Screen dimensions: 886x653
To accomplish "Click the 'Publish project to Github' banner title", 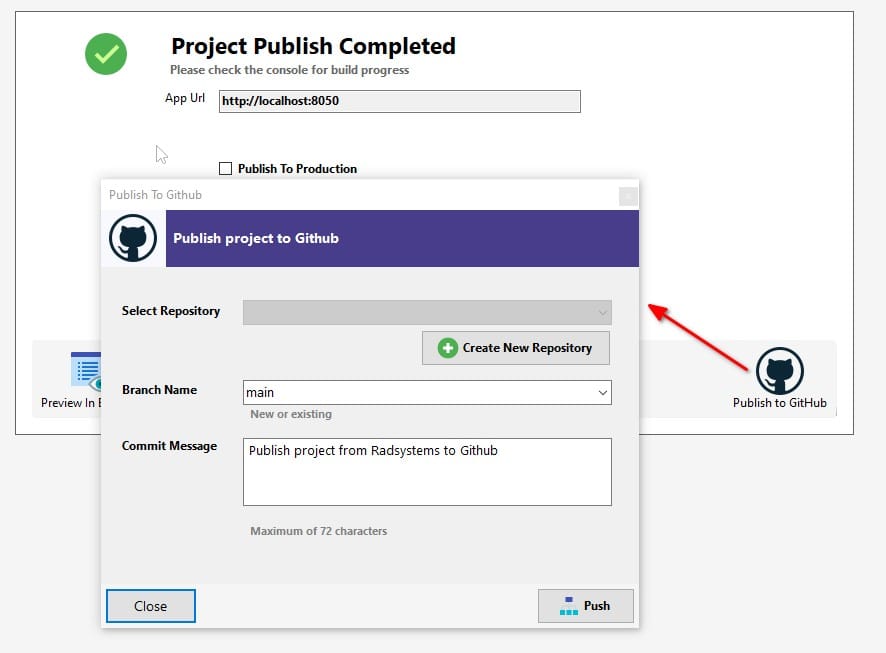I will pos(256,238).
